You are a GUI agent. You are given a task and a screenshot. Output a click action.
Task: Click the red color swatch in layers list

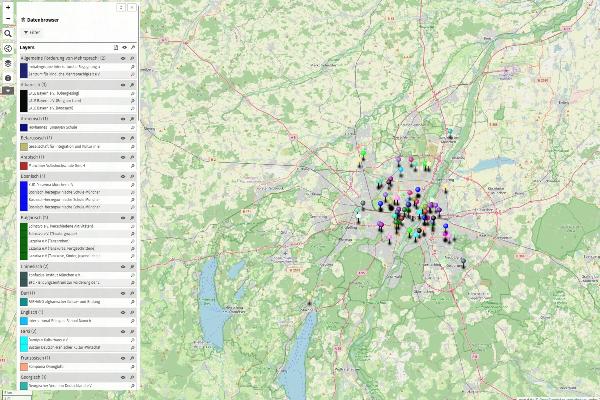(24, 166)
